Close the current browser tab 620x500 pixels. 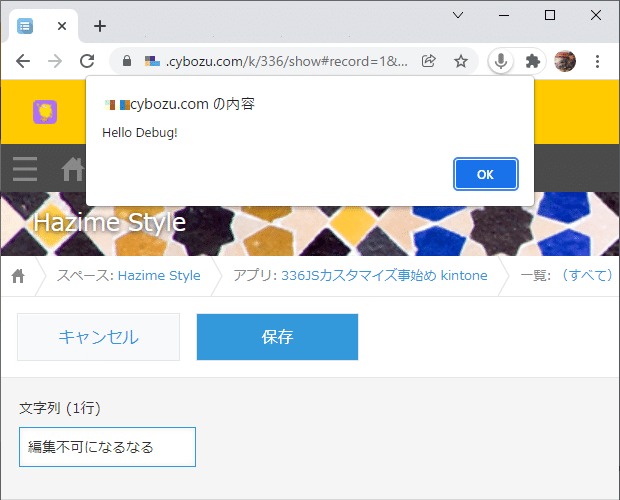[x=62, y=26]
